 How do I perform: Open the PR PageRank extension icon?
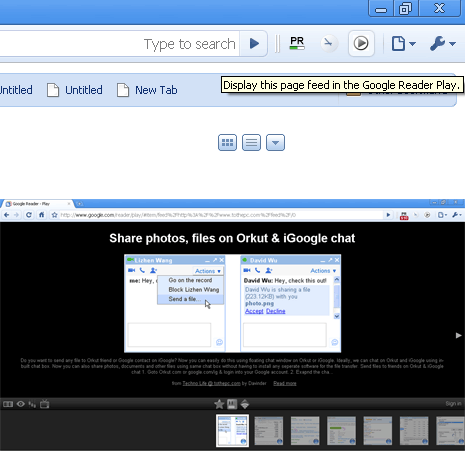[297, 43]
